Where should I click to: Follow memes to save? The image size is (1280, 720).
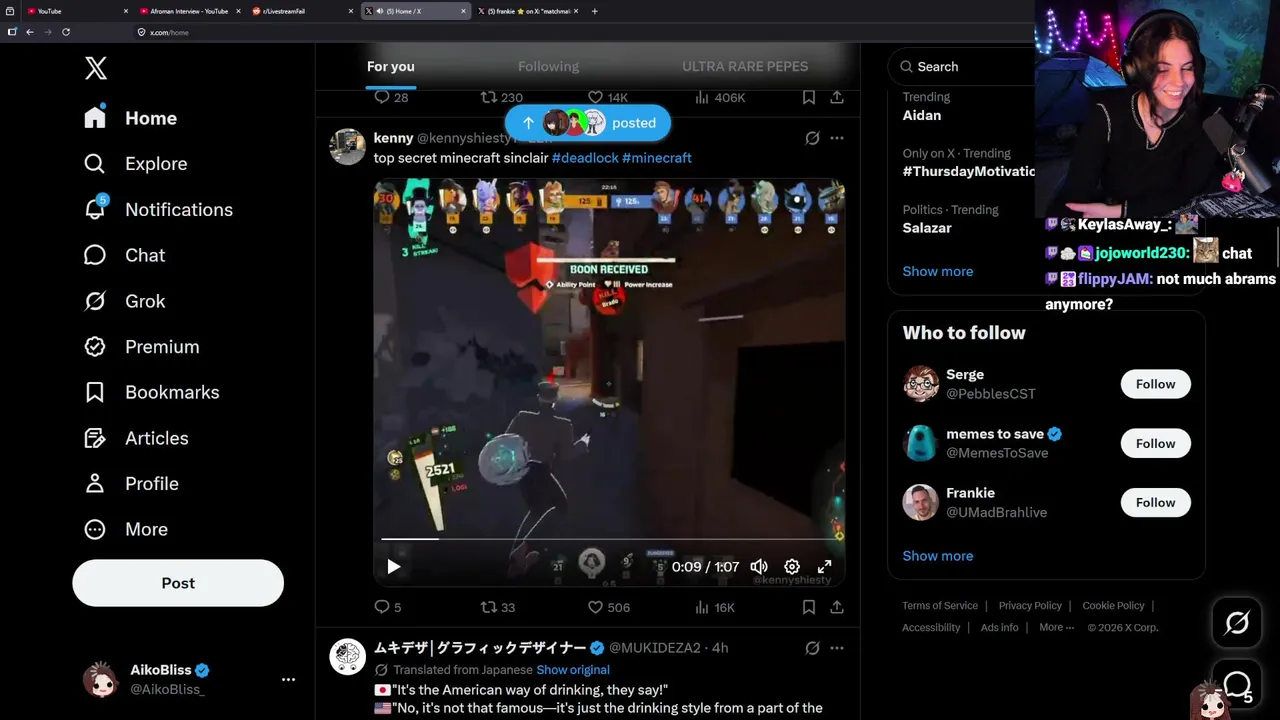click(1155, 443)
